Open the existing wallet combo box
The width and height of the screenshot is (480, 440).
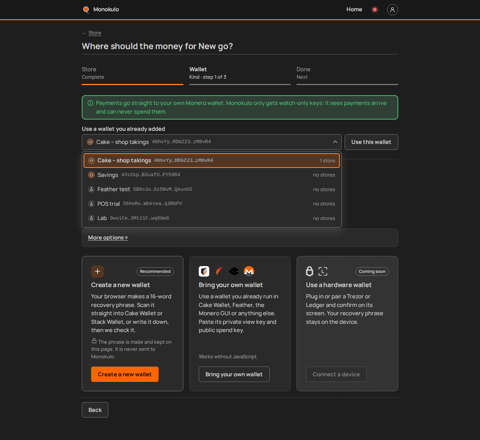(211, 142)
